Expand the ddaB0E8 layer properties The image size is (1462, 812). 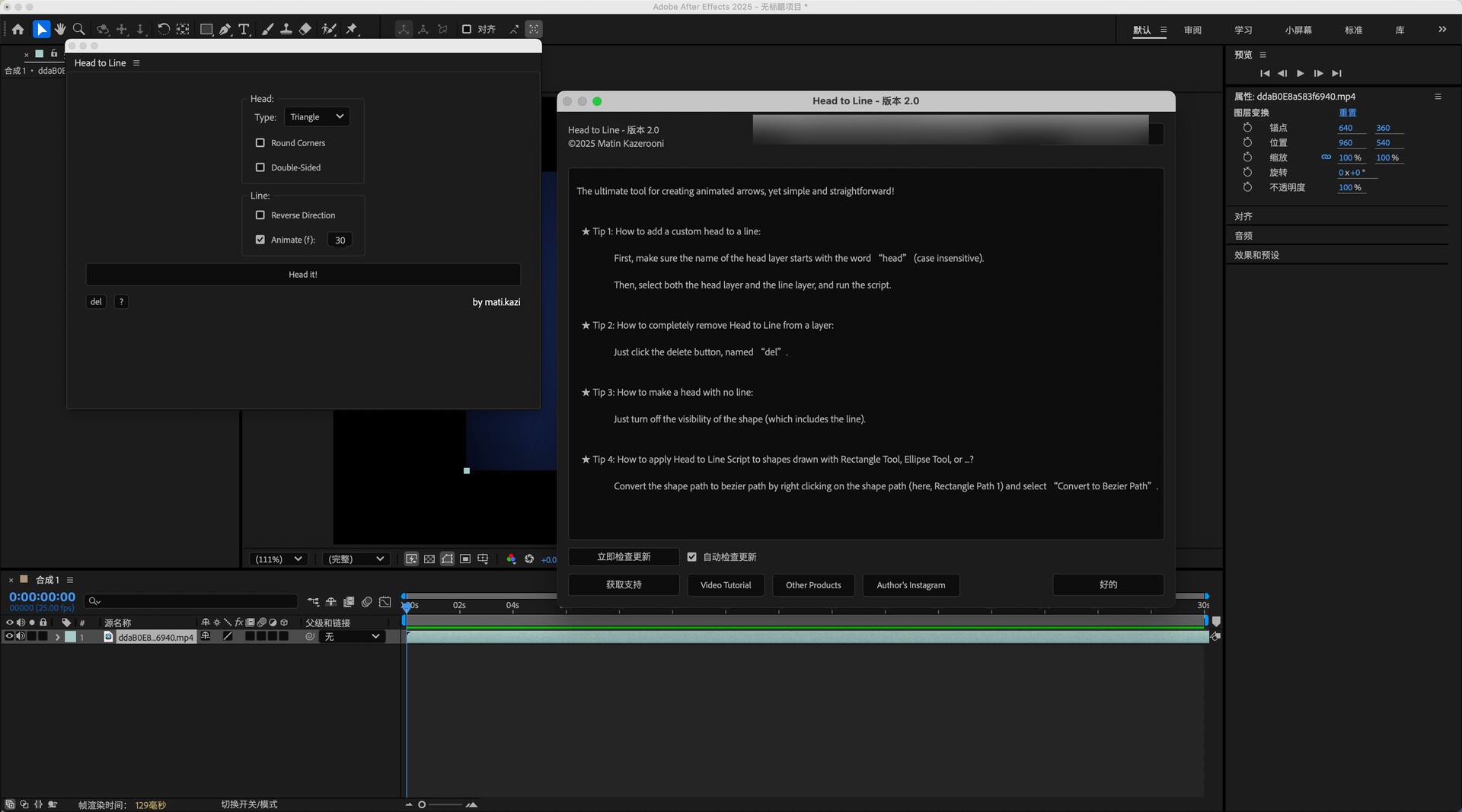[57, 637]
